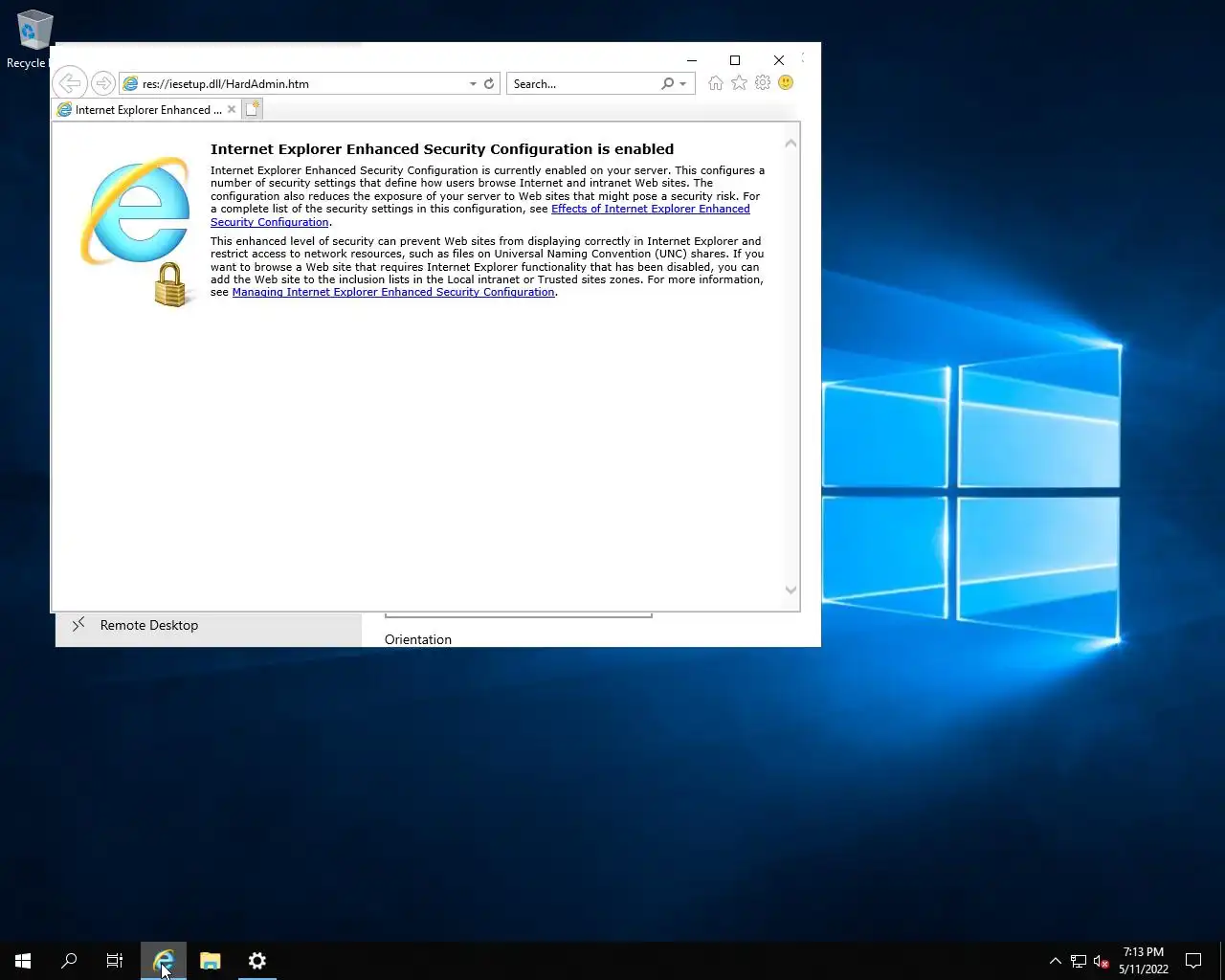Close the Internet Explorer Enhanced tab

click(232, 110)
